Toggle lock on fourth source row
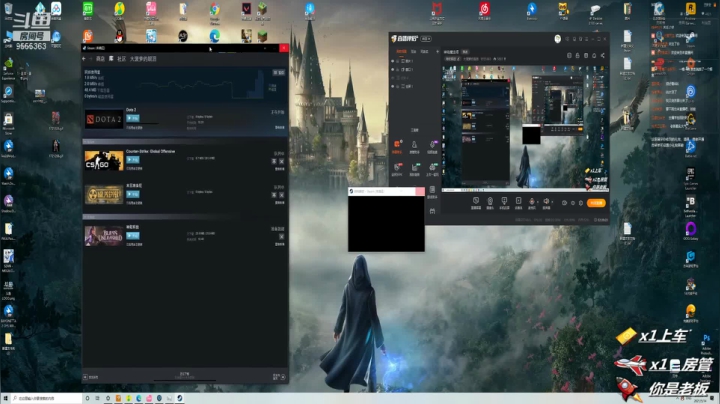The image size is (720, 404). (398, 86)
